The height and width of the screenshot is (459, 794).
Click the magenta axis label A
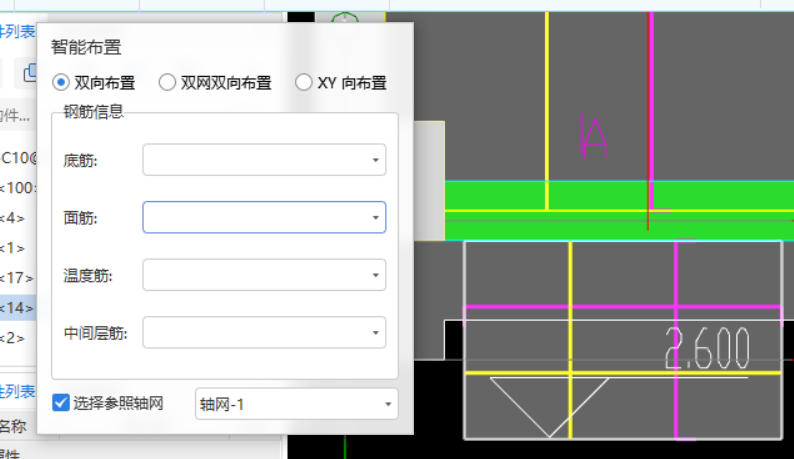[x=594, y=139]
